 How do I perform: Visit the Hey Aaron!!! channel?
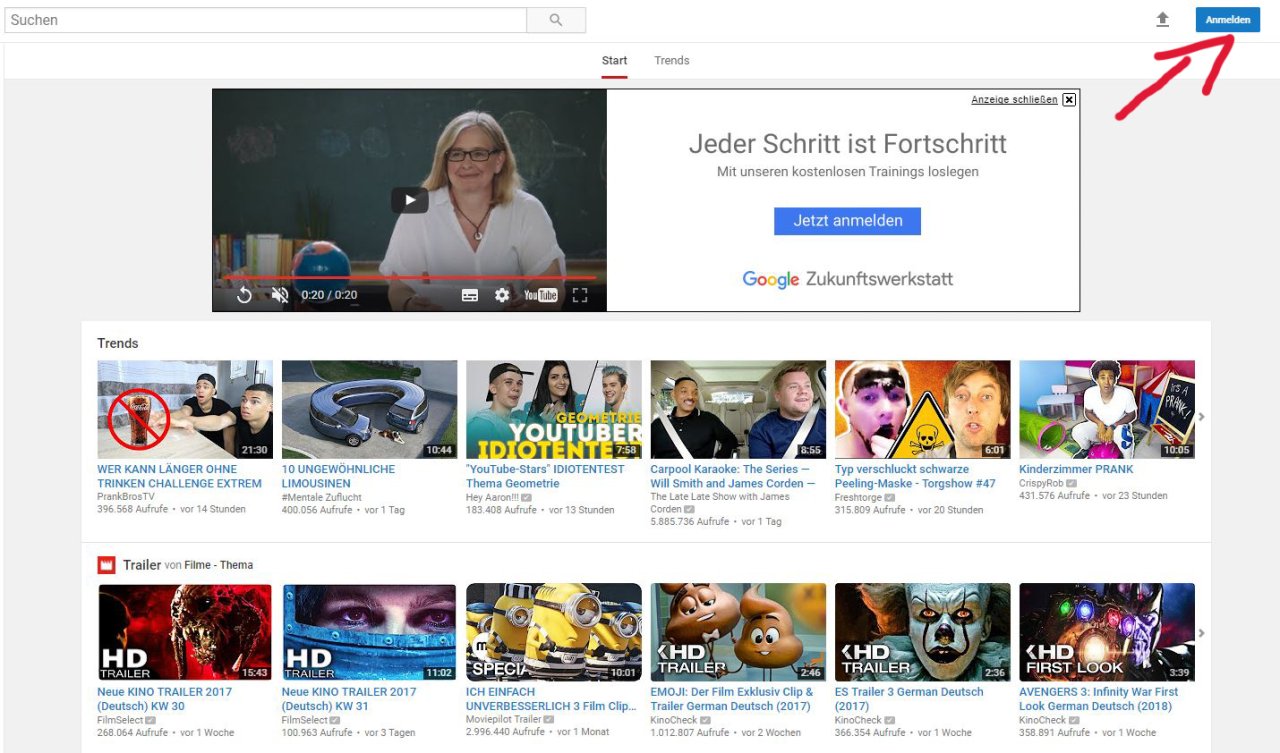[493, 496]
